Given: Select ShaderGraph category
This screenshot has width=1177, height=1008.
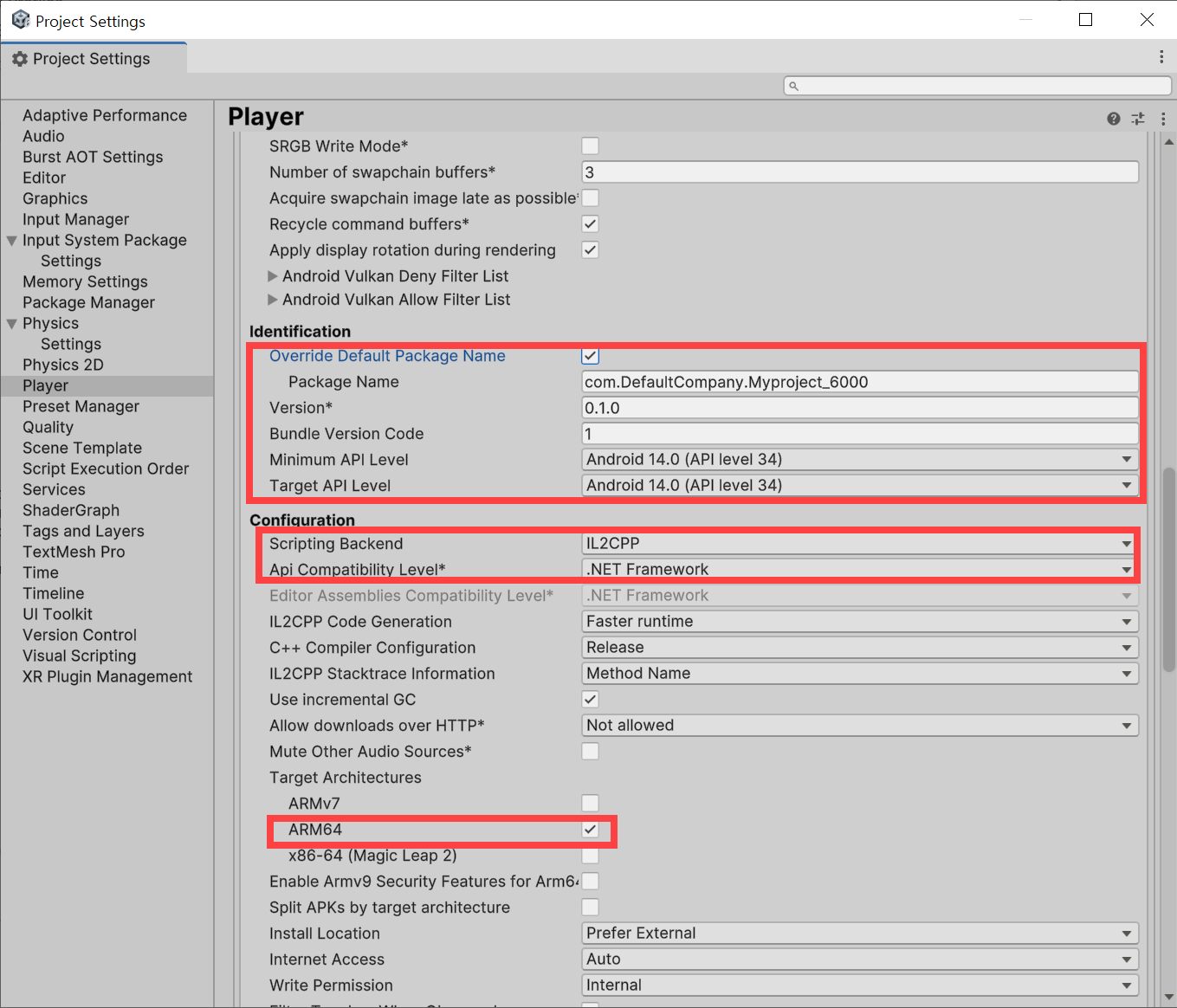Looking at the screenshot, I should tap(71, 511).
